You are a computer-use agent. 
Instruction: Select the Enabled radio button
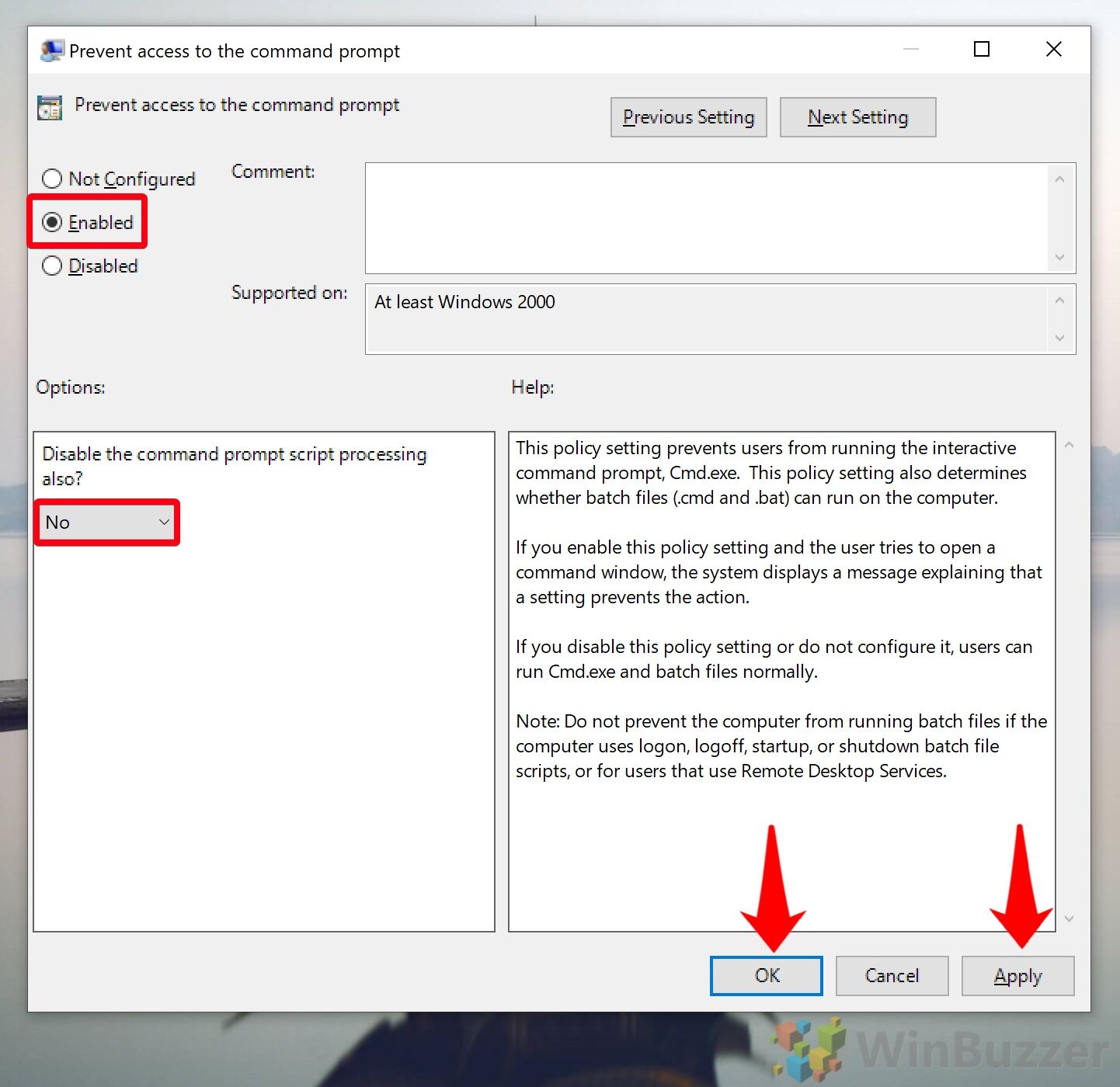(x=88, y=223)
